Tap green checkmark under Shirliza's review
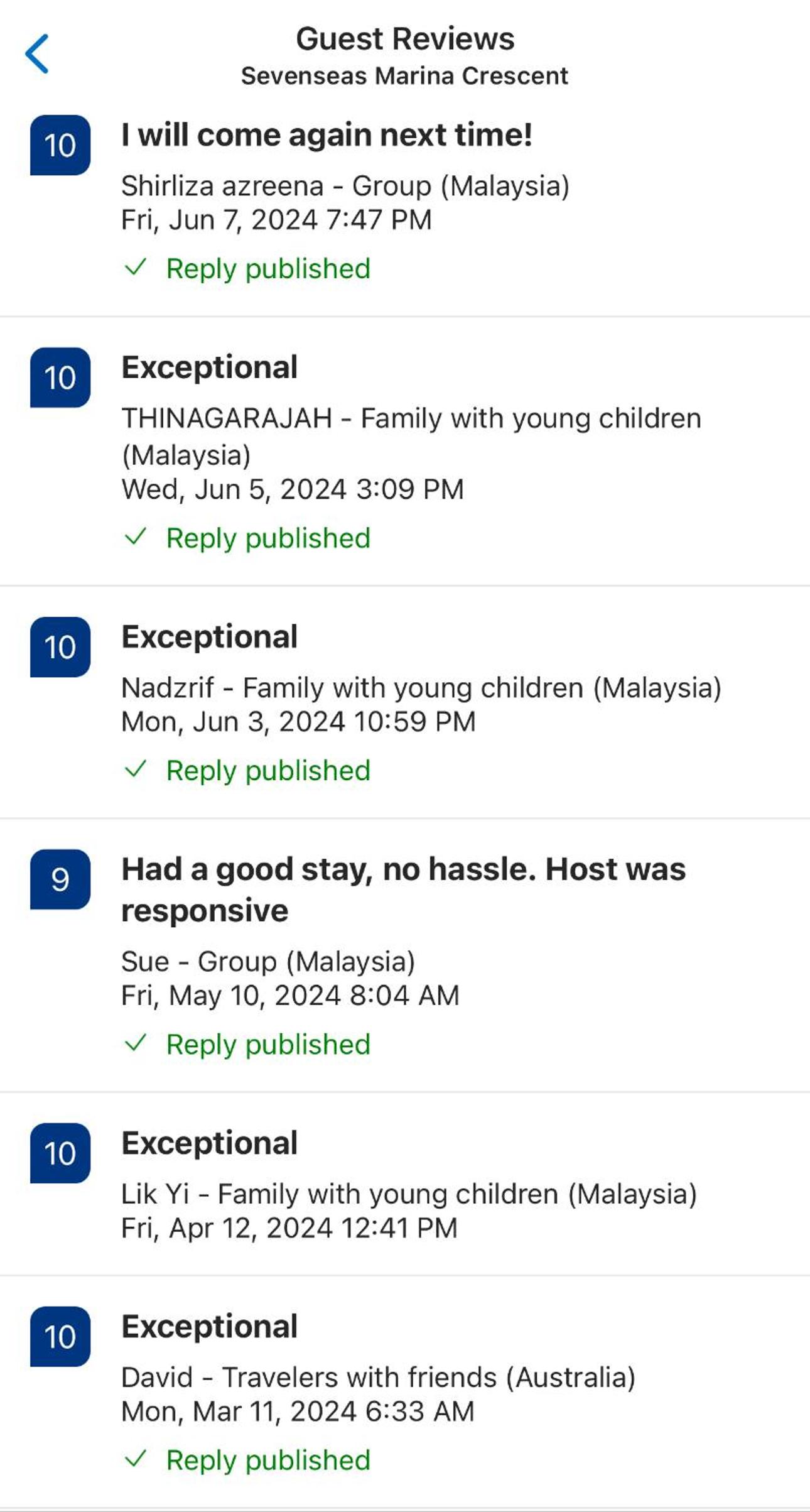The width and height of the screenshot is (810, 1512). 136,268
